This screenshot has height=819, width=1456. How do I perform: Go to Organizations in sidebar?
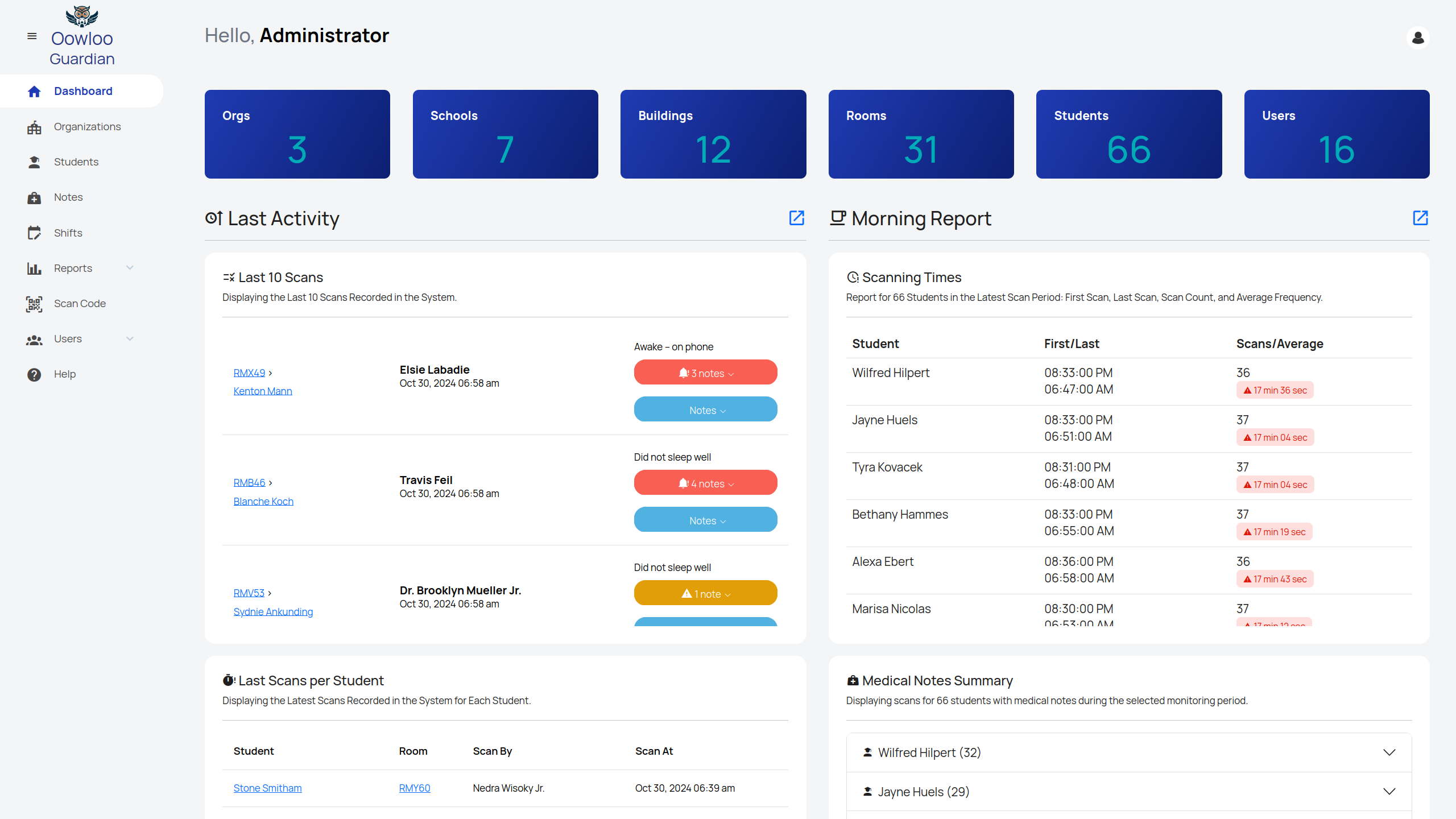pos(87,127)
